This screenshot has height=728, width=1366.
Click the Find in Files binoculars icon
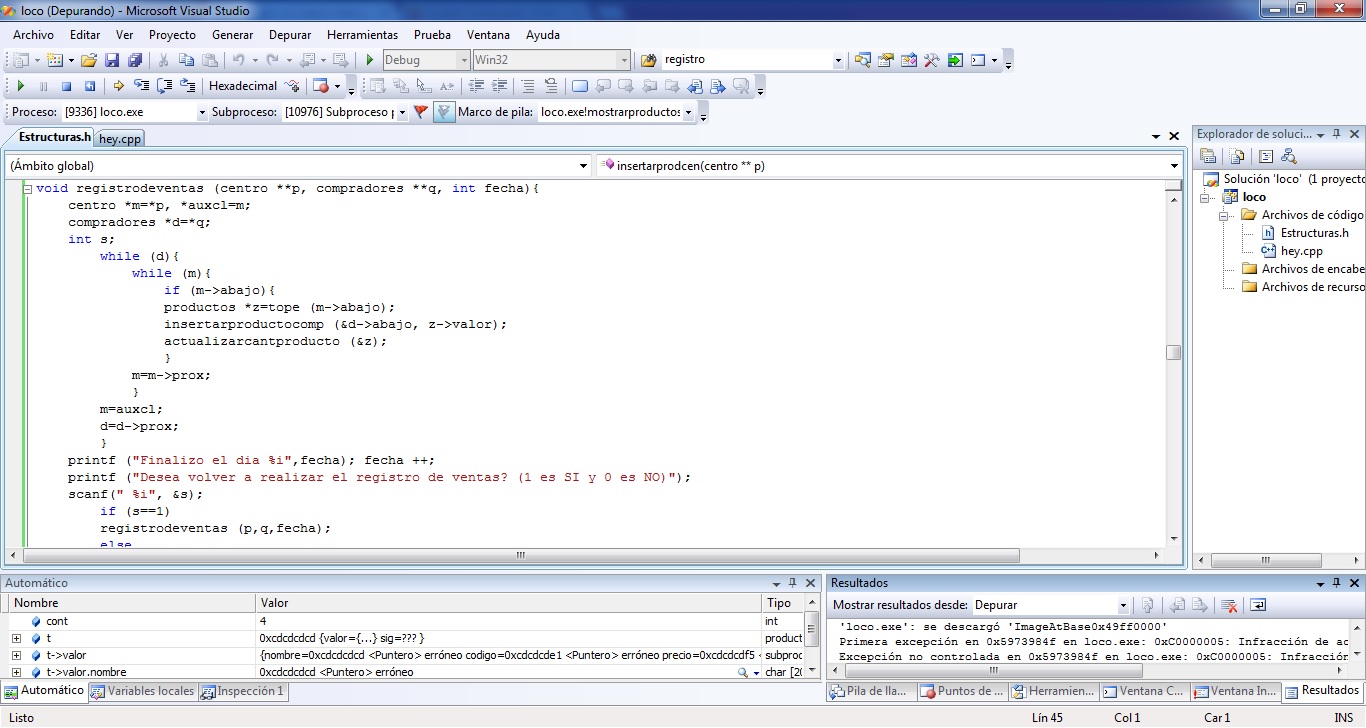click(648, 60)
